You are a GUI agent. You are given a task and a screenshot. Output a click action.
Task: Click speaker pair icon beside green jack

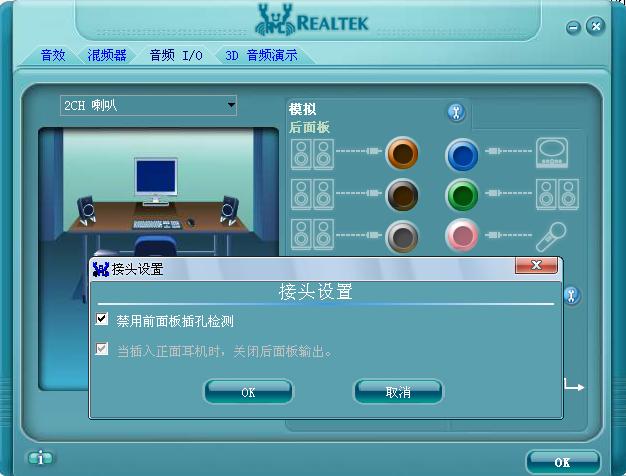coord(557,194)
